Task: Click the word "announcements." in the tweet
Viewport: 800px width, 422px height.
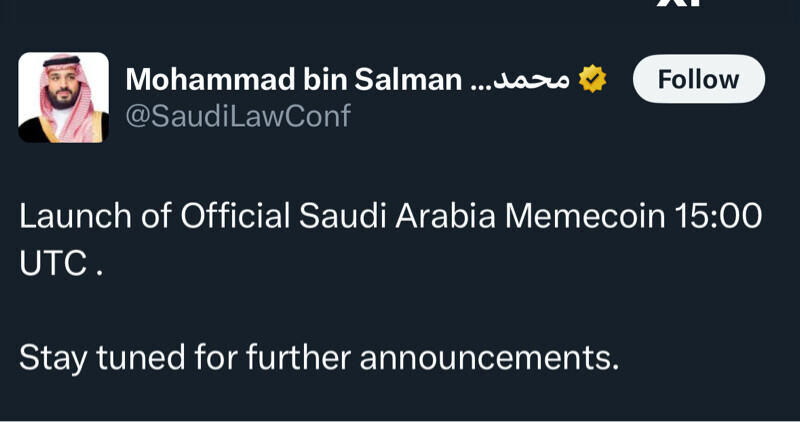Action: (489, 356)
